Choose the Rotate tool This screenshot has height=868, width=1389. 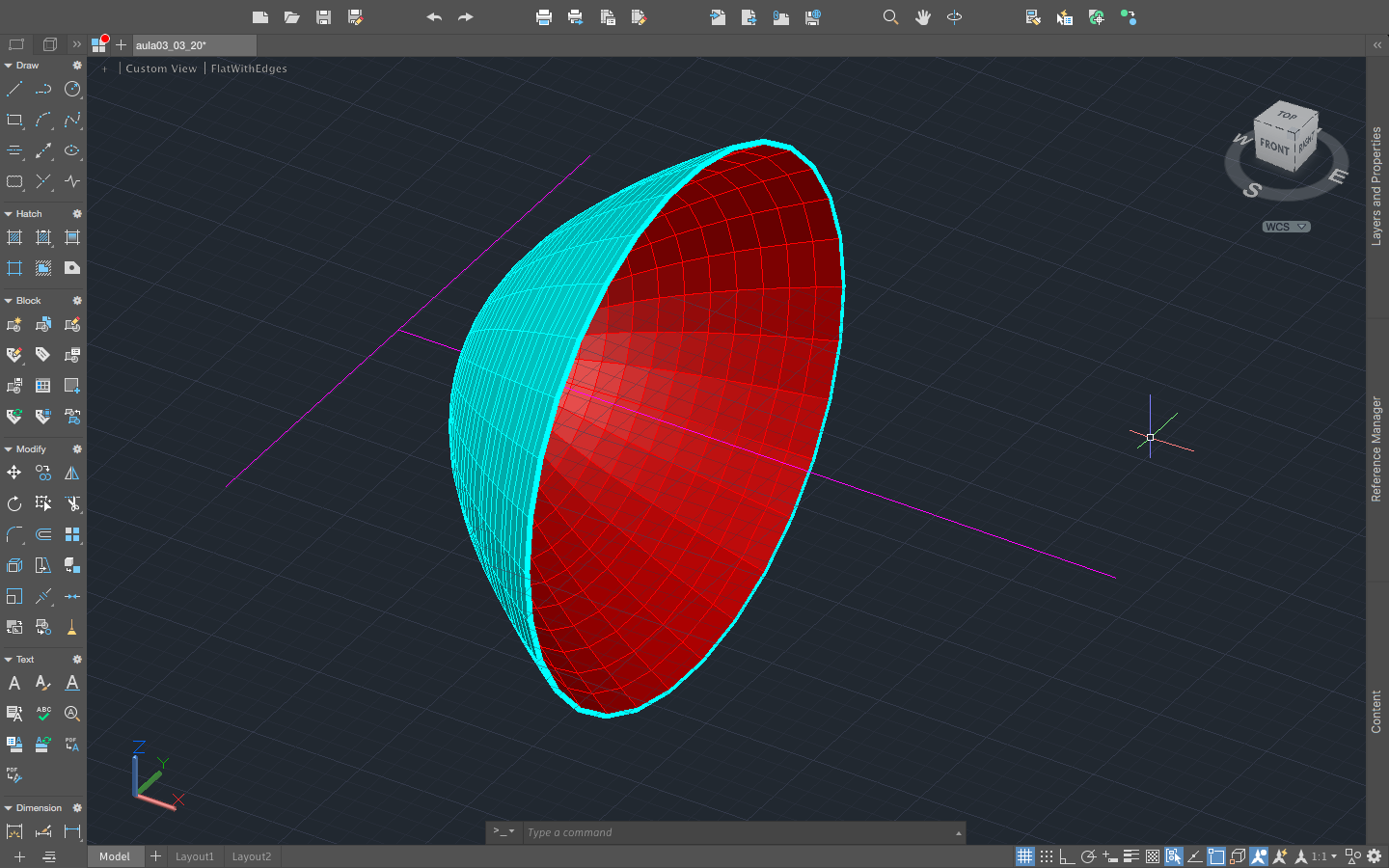coord(14,503)
